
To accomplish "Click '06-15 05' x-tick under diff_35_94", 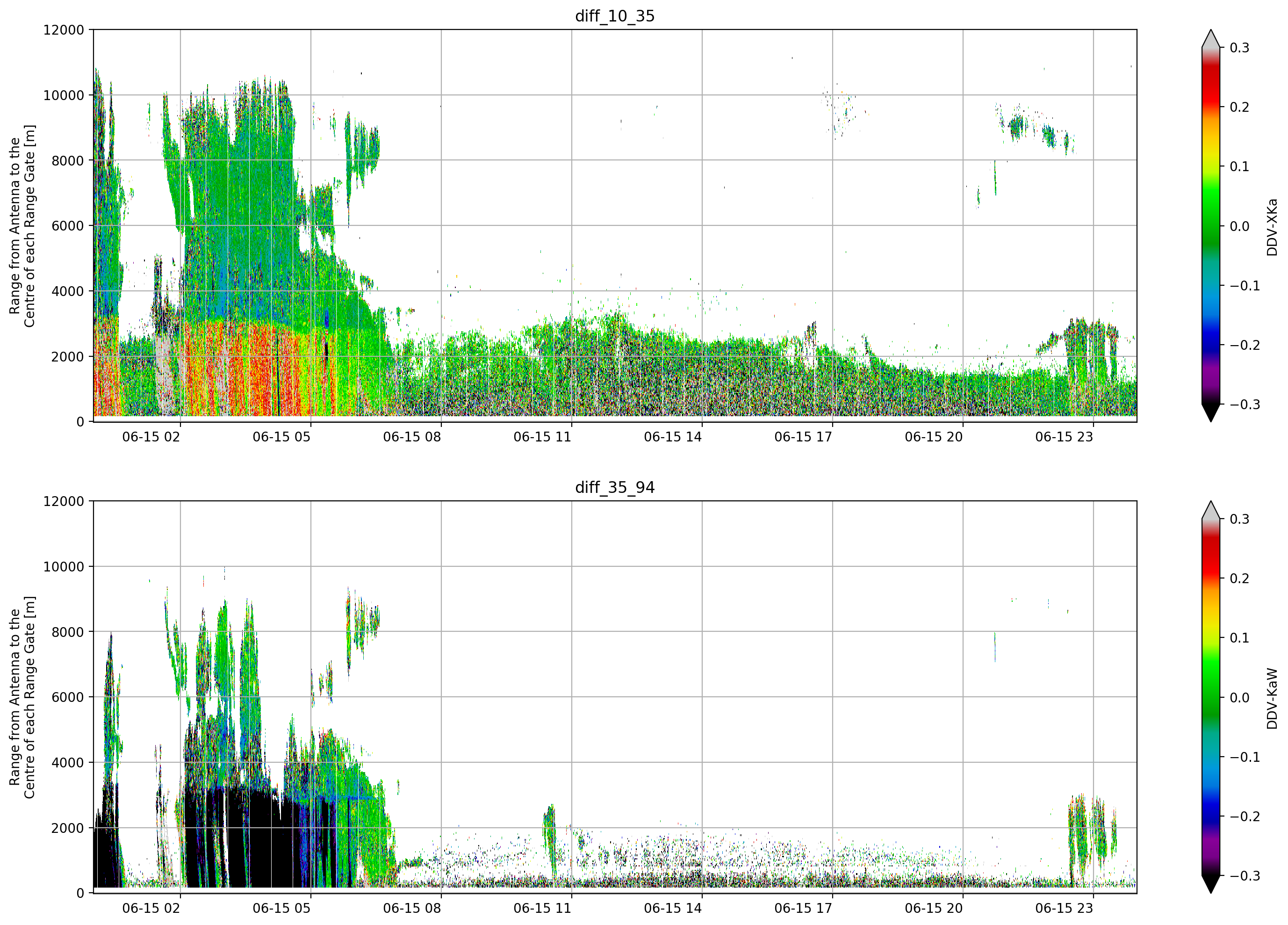I will point(282,909).
